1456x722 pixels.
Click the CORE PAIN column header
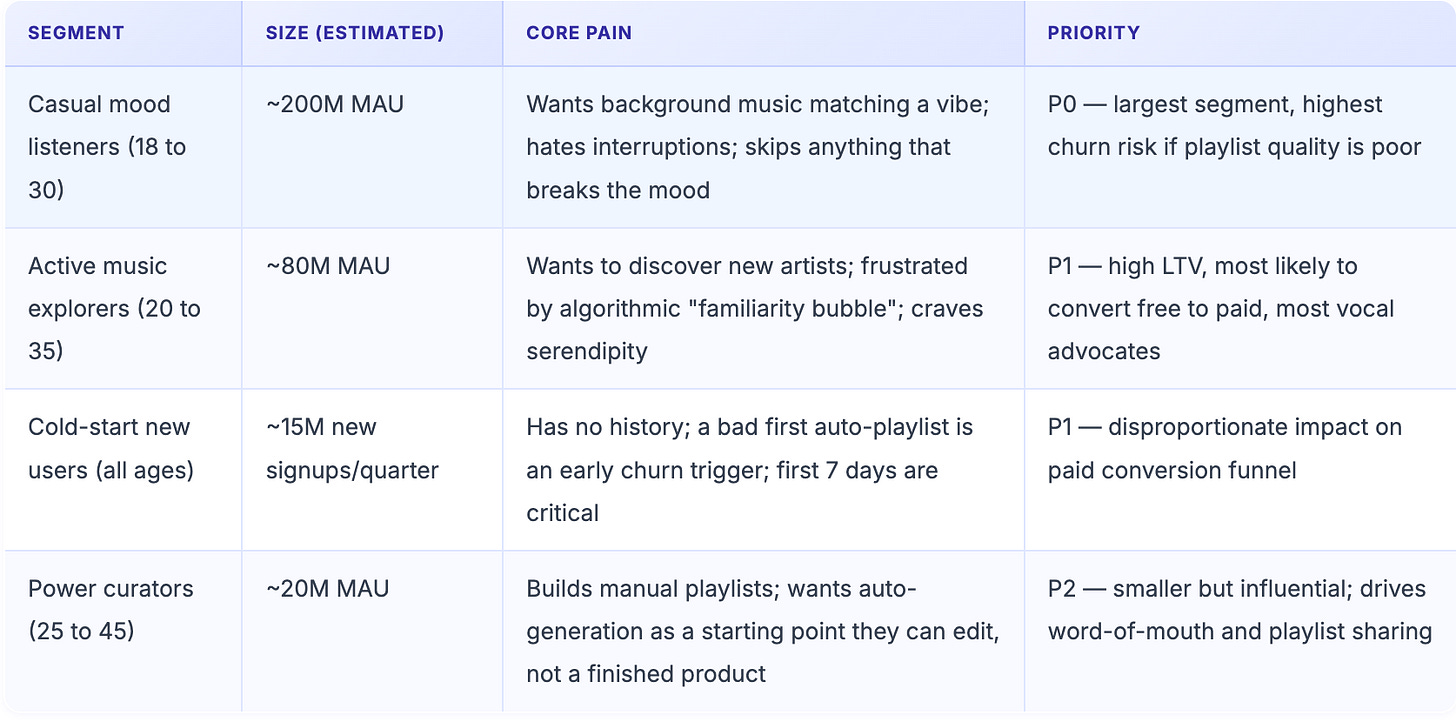pos(763,33)
